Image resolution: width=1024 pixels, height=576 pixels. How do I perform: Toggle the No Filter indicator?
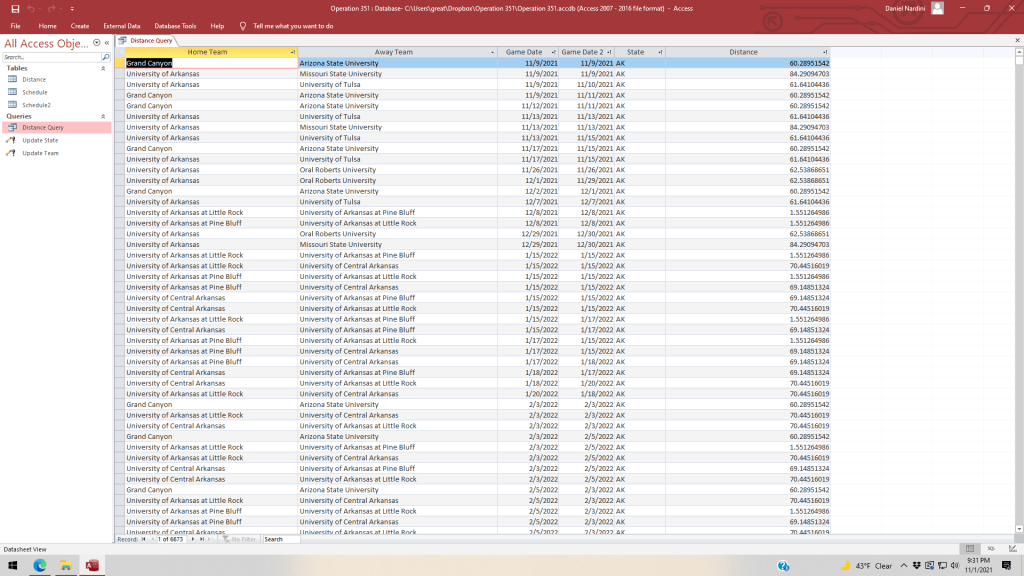(x=238, y=539)
